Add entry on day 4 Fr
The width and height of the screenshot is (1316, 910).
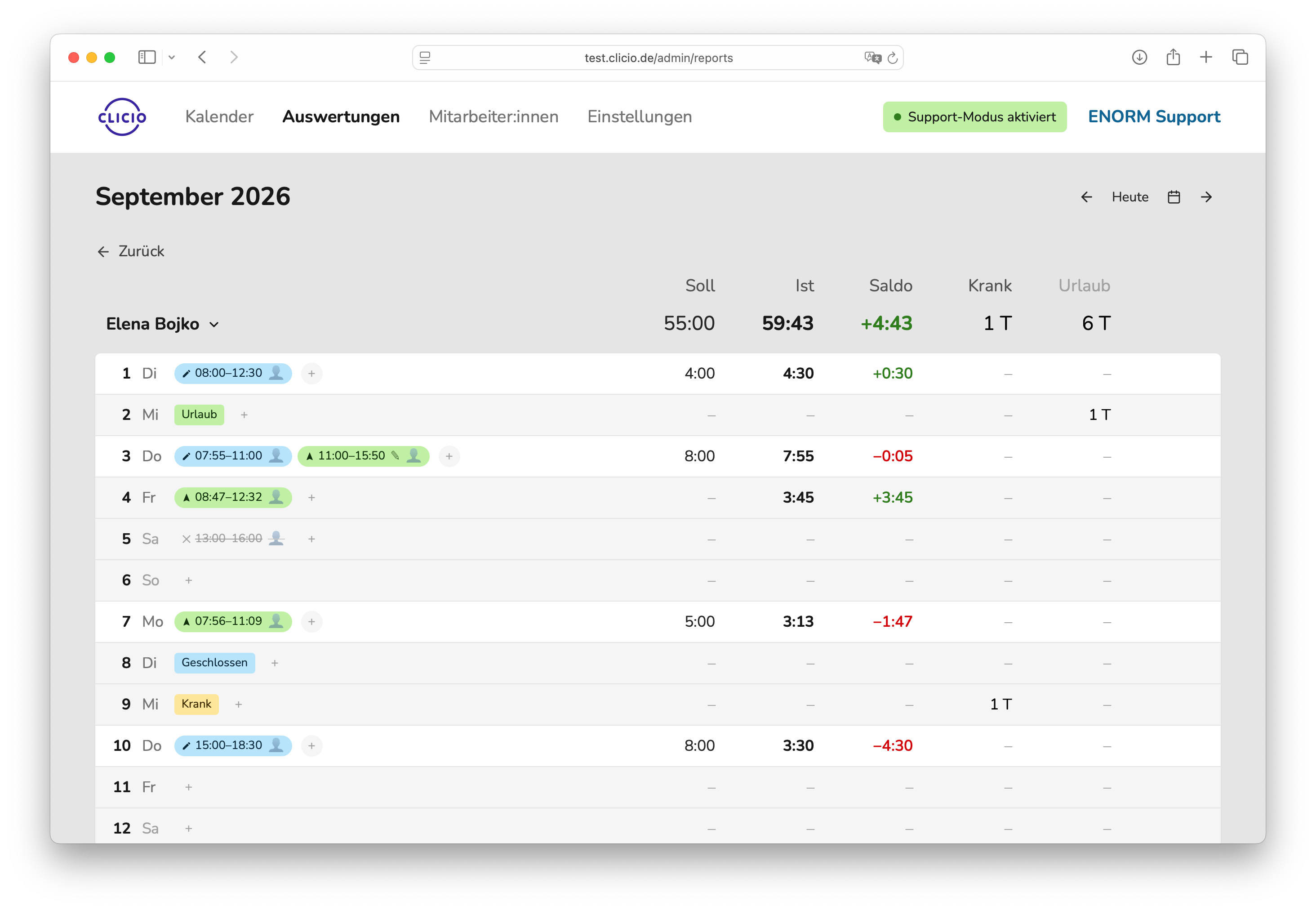click(311, 498)
